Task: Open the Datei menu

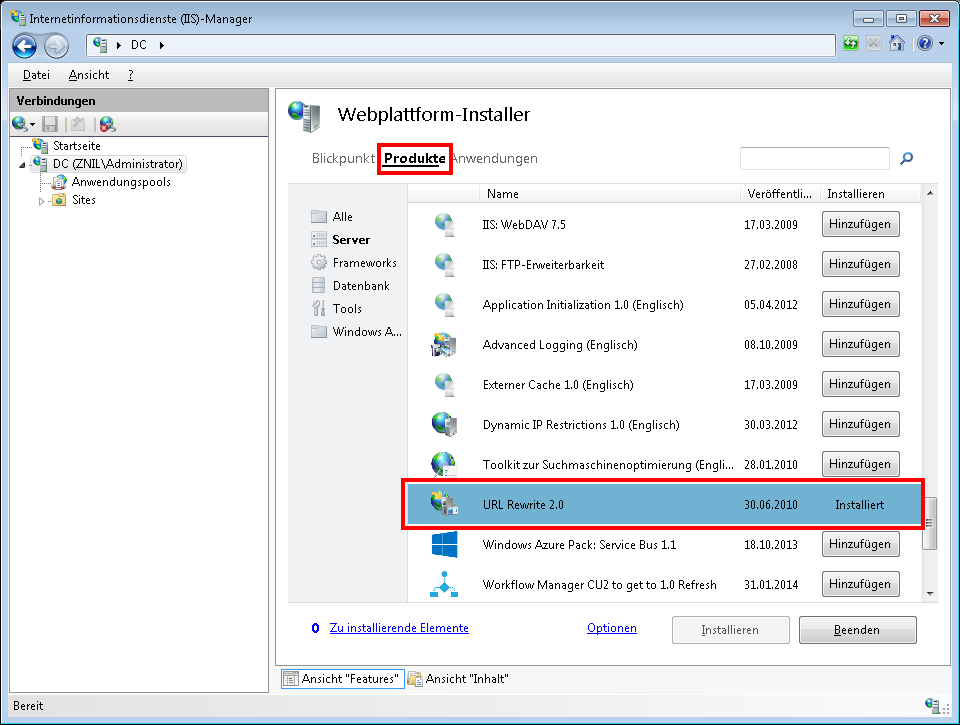Action: point(36,75)
